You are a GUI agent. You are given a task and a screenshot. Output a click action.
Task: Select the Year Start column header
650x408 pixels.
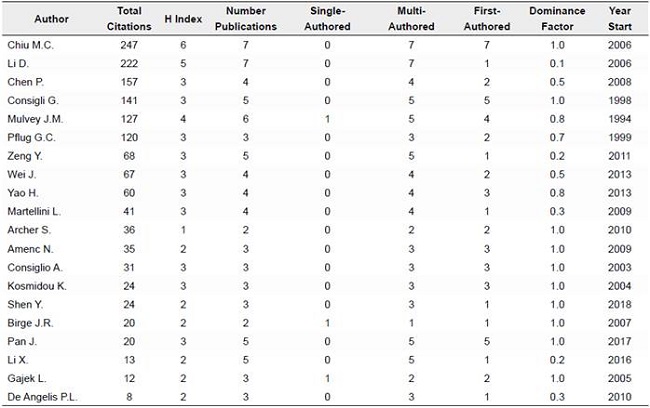point(625,19)
